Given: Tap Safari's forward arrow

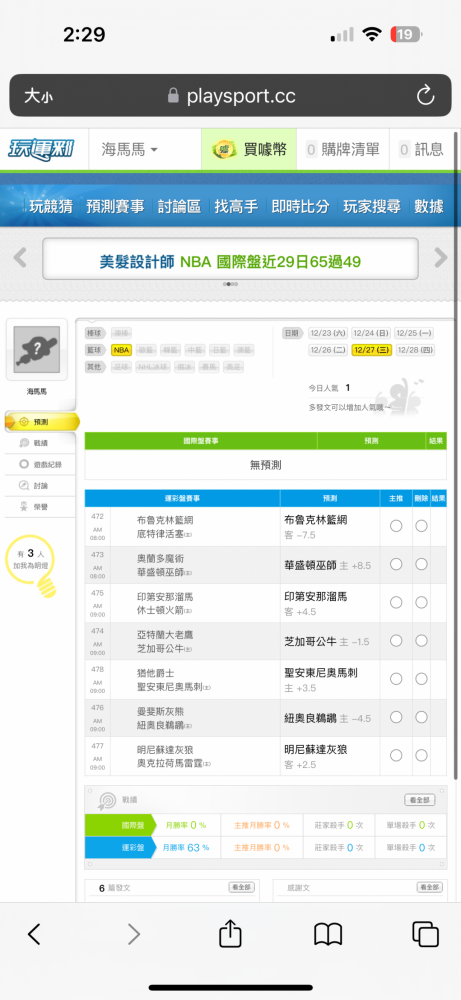Looking at the screenshot, I should tap(133, 934).
